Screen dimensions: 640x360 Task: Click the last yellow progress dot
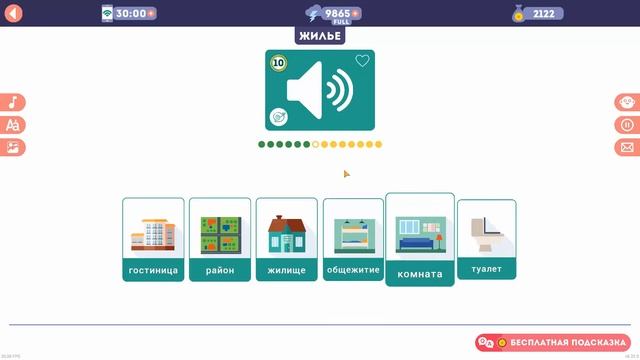click(x=378, y=144)
